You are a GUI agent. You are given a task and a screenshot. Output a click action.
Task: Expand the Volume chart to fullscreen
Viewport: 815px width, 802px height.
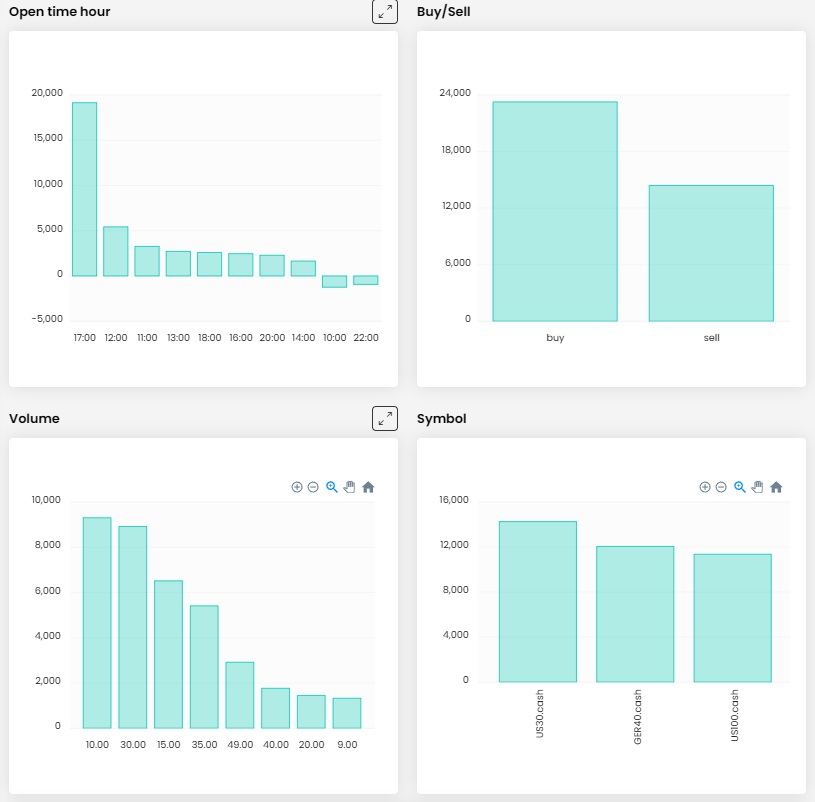click(x=385, y=418)
